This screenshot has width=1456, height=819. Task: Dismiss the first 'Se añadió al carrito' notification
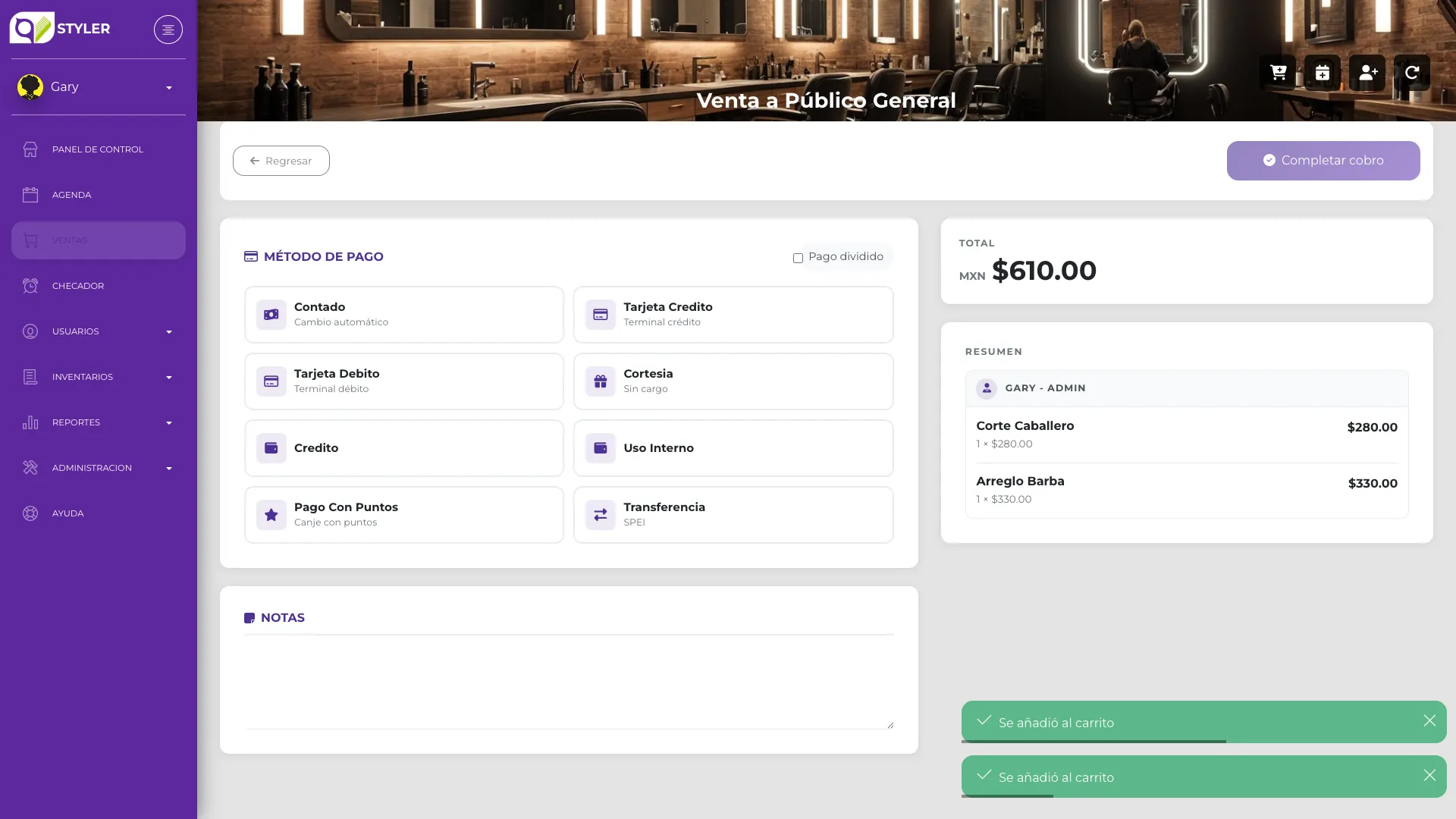click(x=1429, y=720)
